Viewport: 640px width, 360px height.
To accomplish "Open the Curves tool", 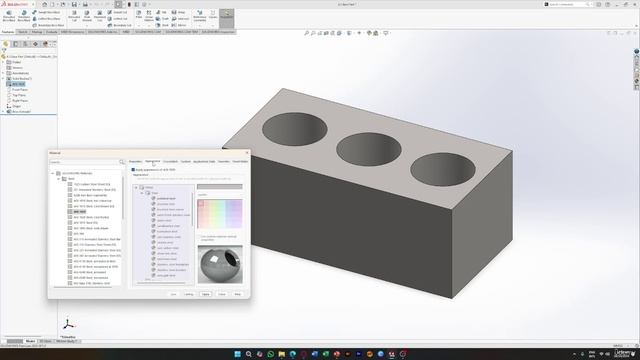I will [x=213, y=15].
